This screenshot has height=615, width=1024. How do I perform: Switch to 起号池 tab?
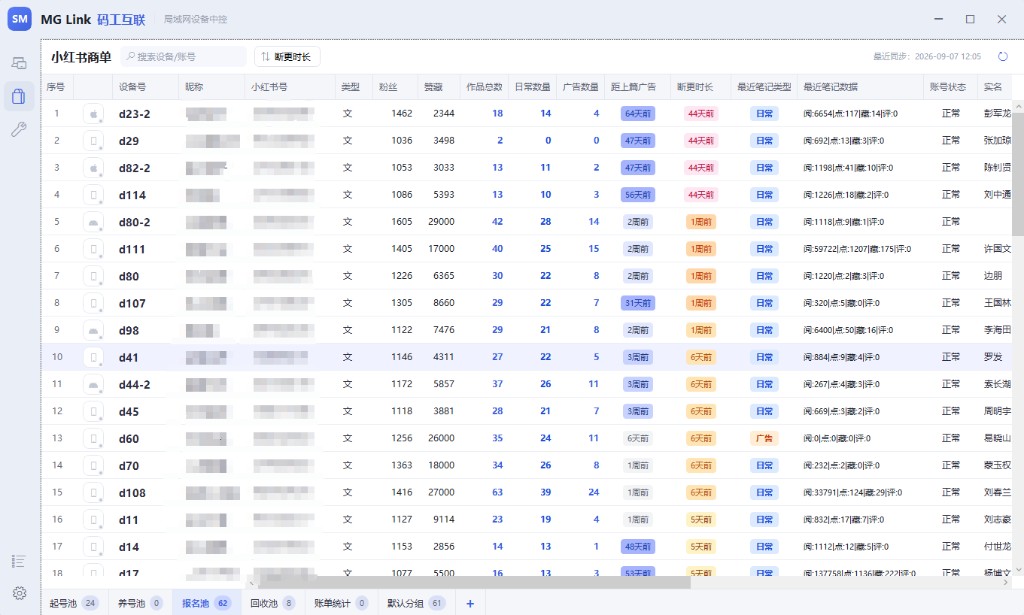click(x=73, y=603)
